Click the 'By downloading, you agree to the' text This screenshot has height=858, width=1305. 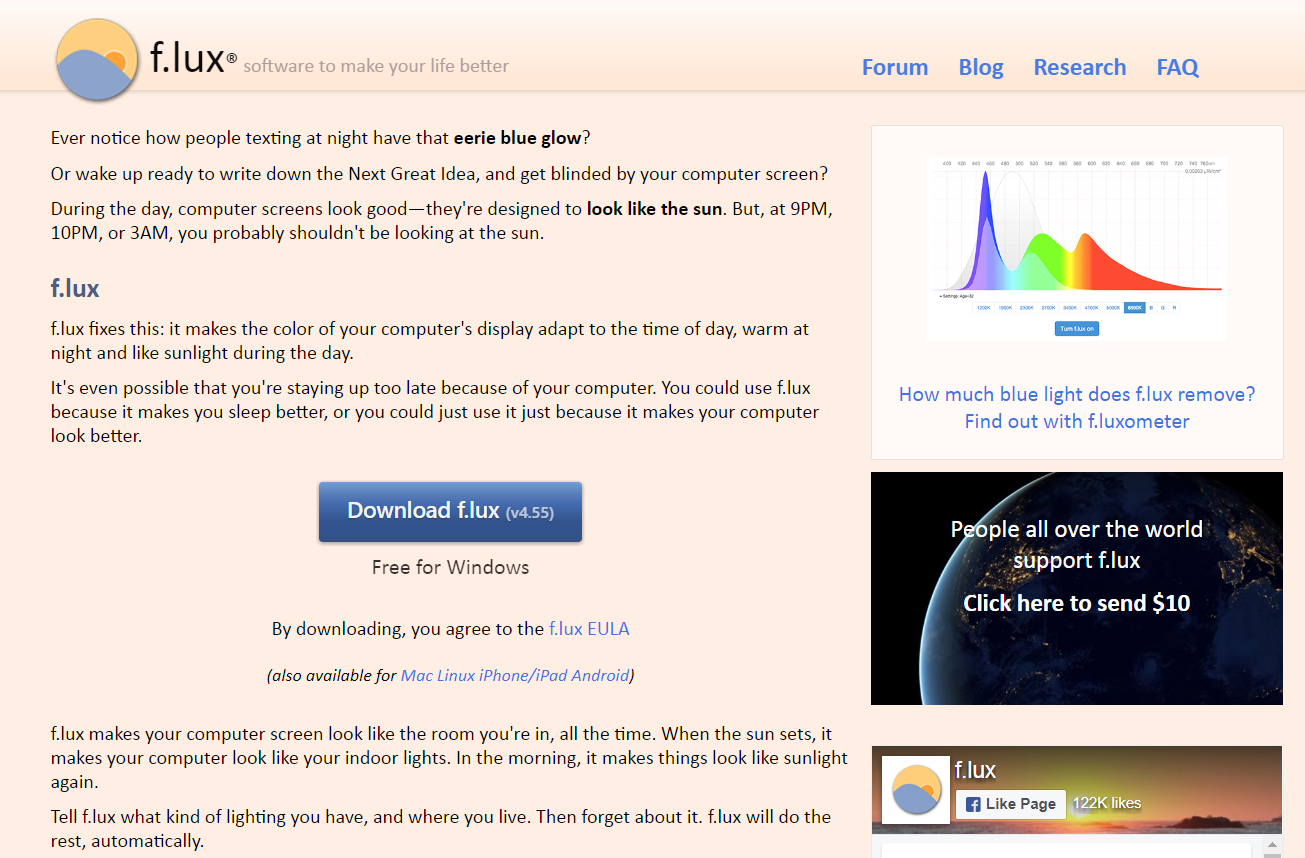tap(408, 629)
